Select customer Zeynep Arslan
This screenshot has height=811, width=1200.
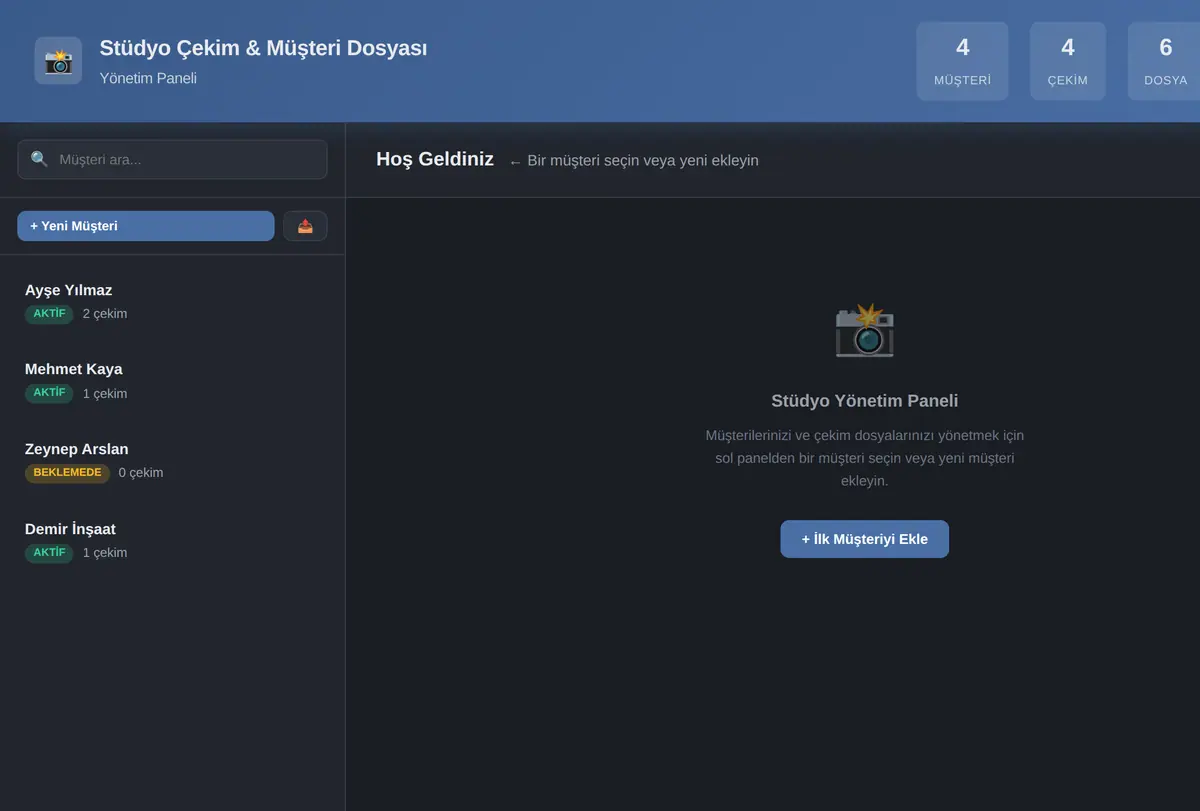click(x=172, y=460)
